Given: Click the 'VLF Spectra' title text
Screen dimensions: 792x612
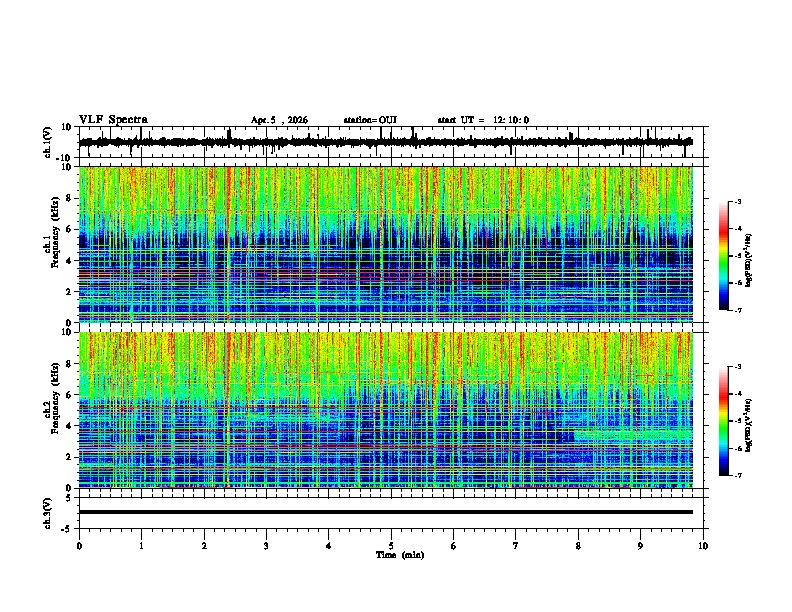Looking at the screenshot, I should pos(113,120).
